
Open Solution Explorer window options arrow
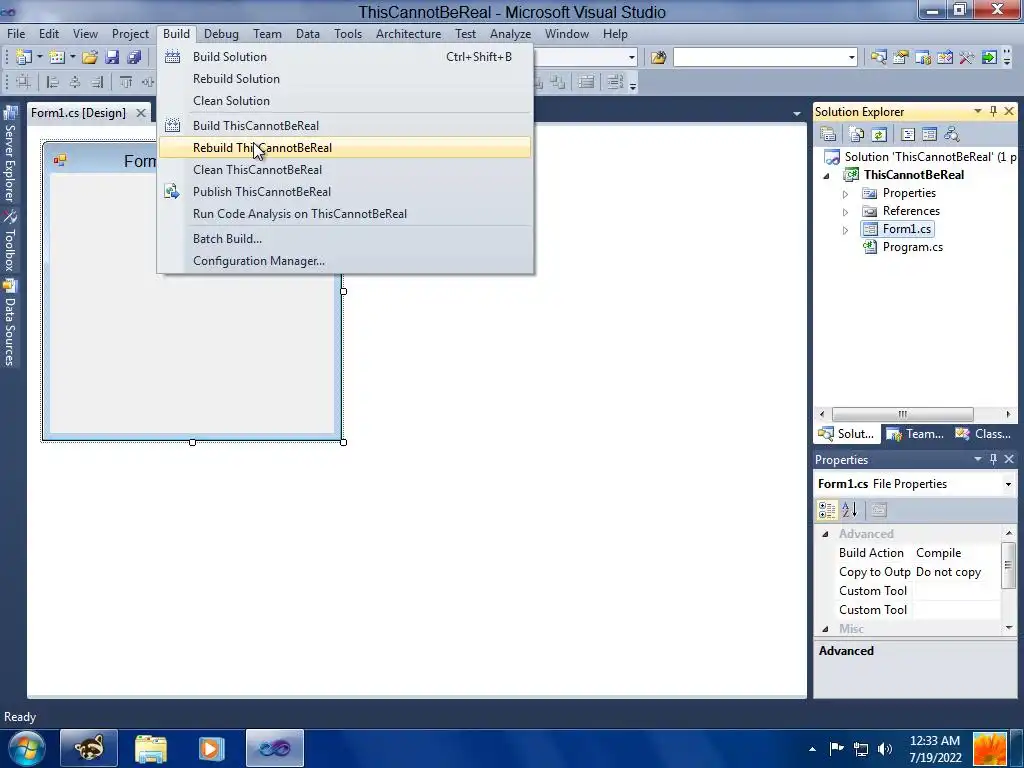tap(978, 111)
